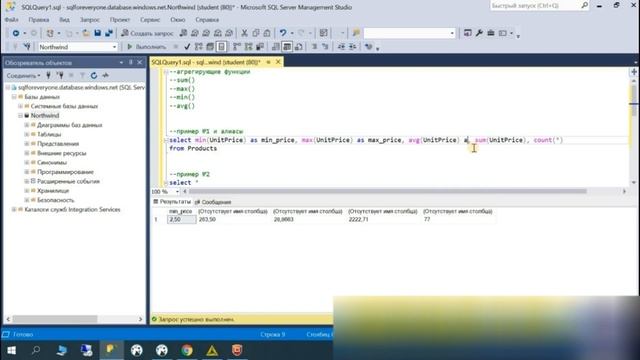This screenshot has width=640, height=360.
Task: Click the Save All toolbar icon
Action: (109, 33)
